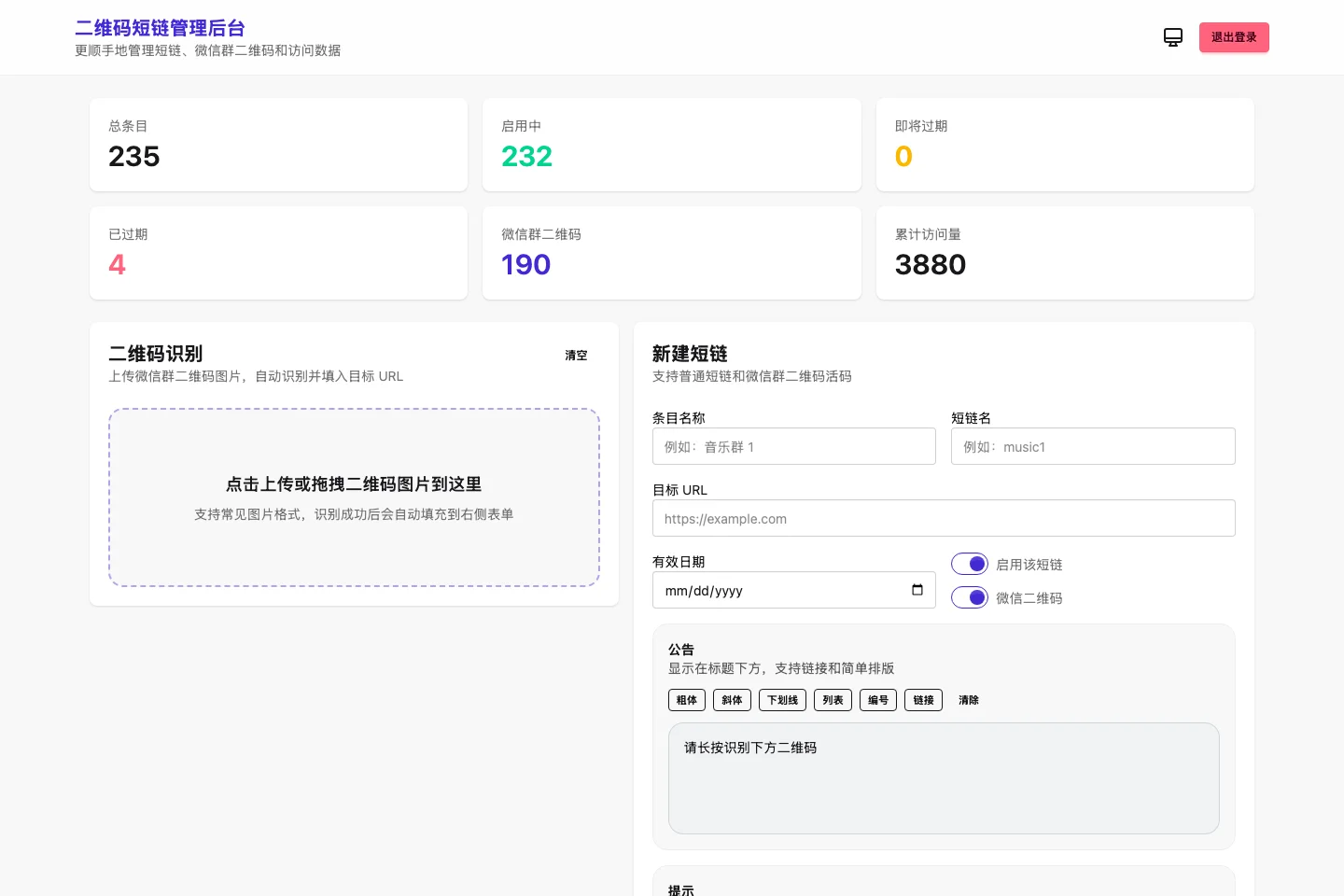
Task: Click the 已过期 4 stat card
Action: [278, 253]
